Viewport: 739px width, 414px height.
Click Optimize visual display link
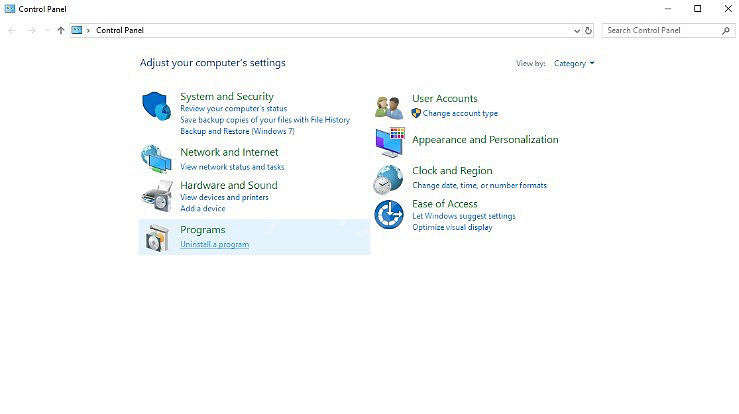click(x=452, y=227)
